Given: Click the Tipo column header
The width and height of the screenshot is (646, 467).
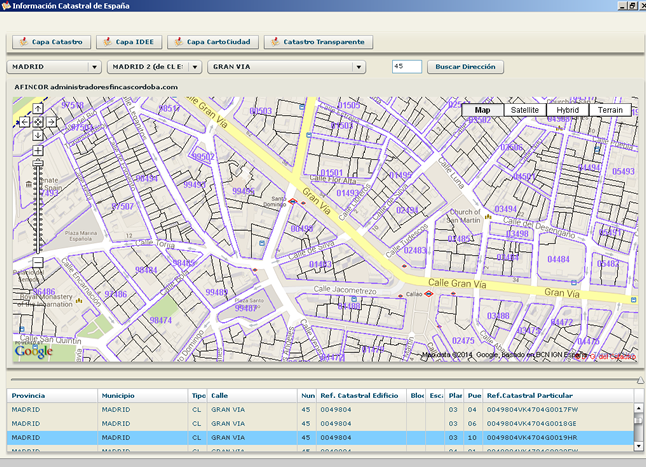Looking at the screenshot, I should point(198,396).
